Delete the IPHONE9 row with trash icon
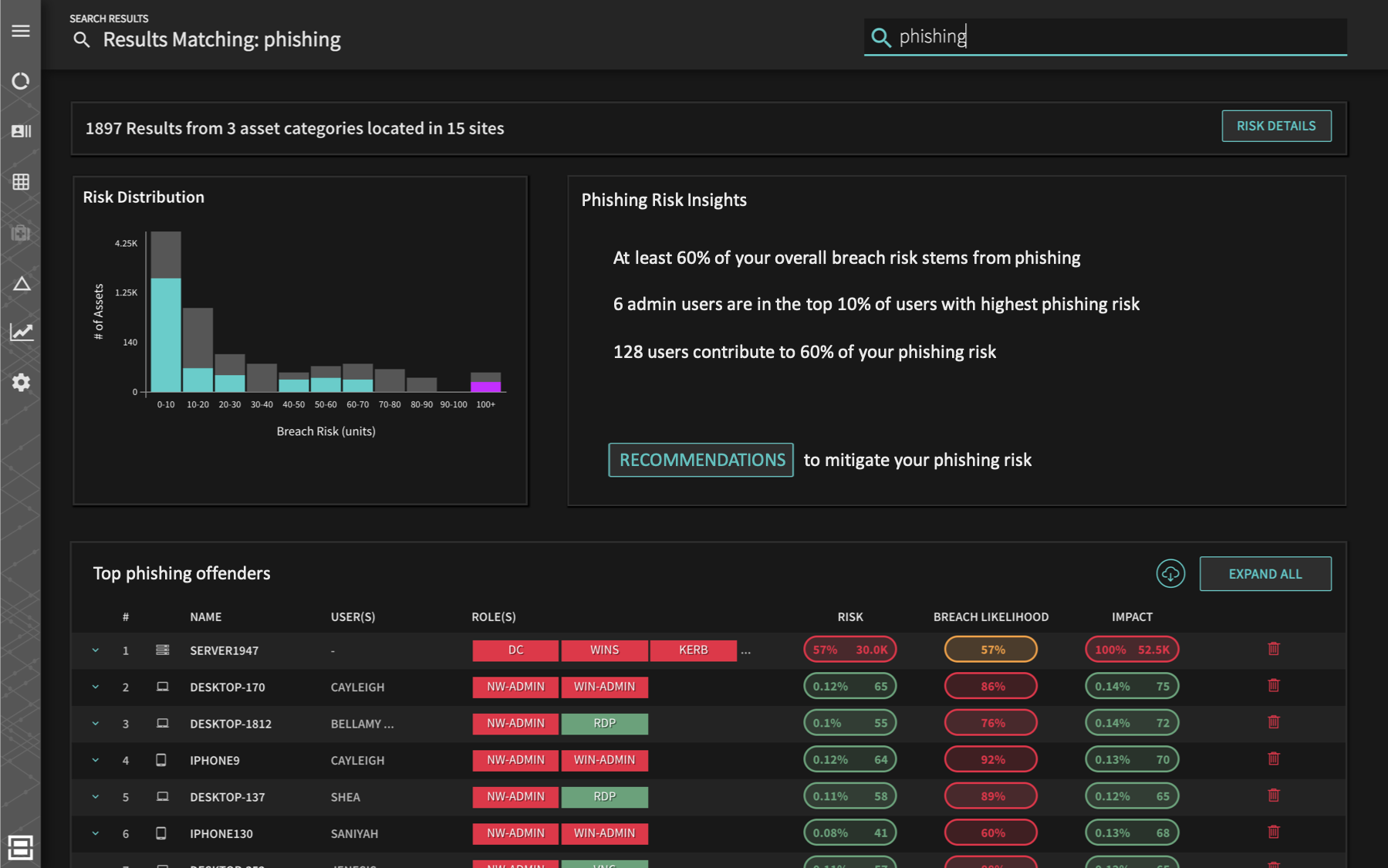This screenshot has width=1388, height=868. pos(1274,759)
